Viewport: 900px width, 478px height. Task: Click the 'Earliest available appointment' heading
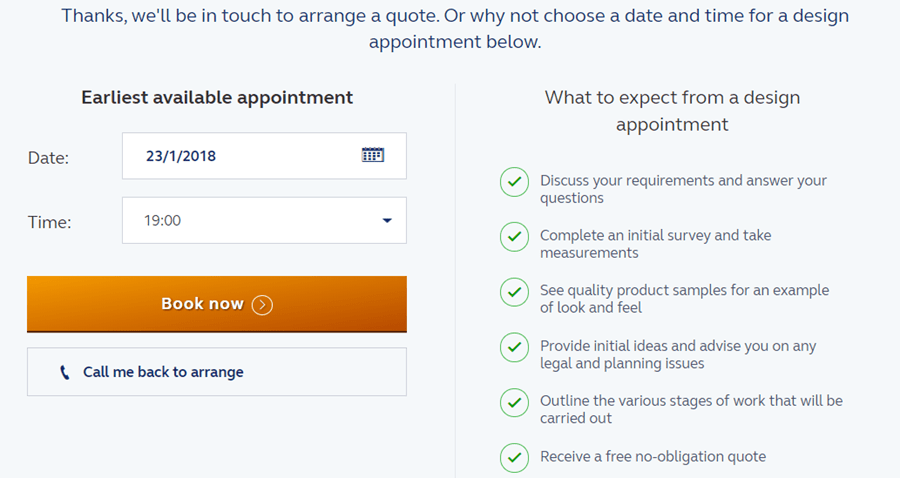pyautogui.click(x=217, y=98)
